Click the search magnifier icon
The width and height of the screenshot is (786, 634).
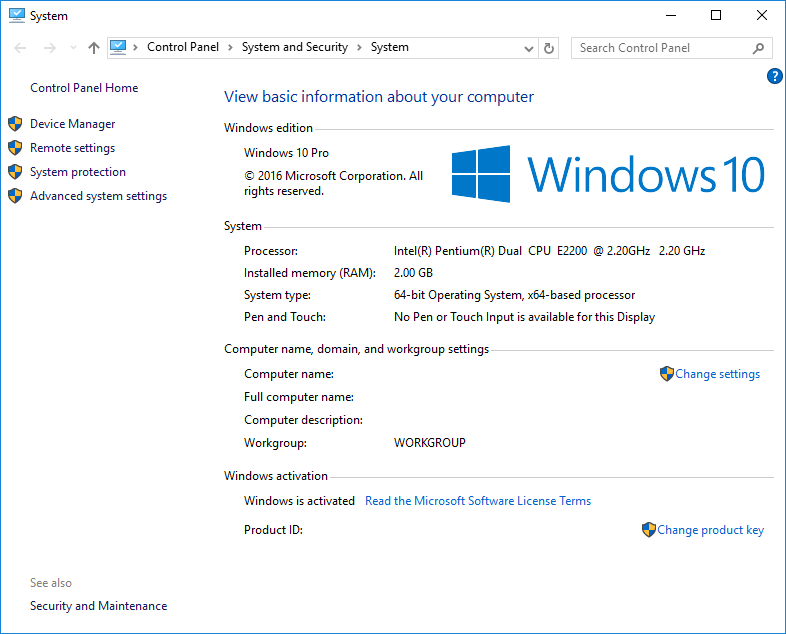pos(758,48)
